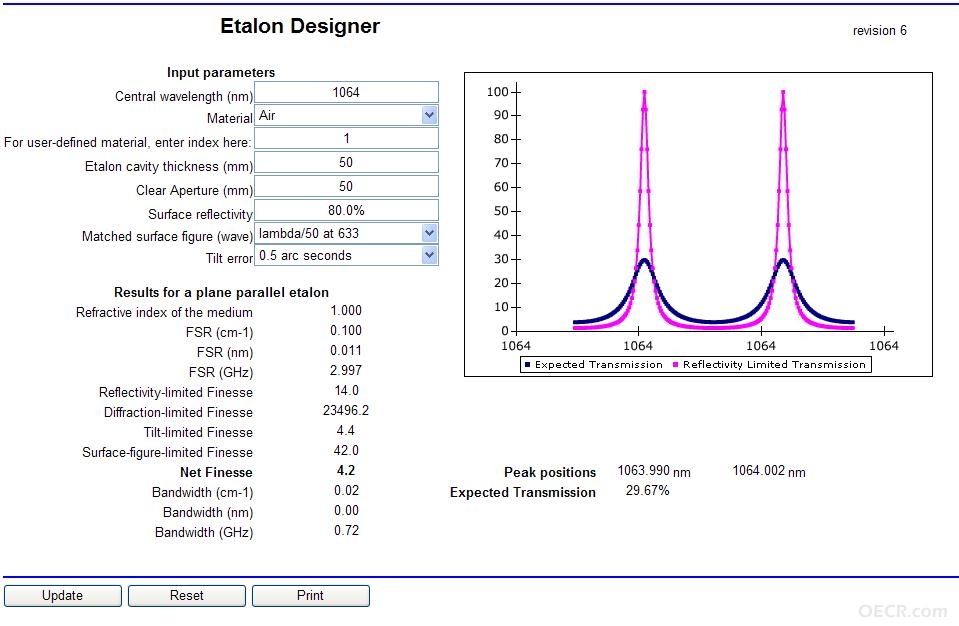Click the lambda/50 at 633 selection
This screenshot has height=626, width=959.
point(309,233)
